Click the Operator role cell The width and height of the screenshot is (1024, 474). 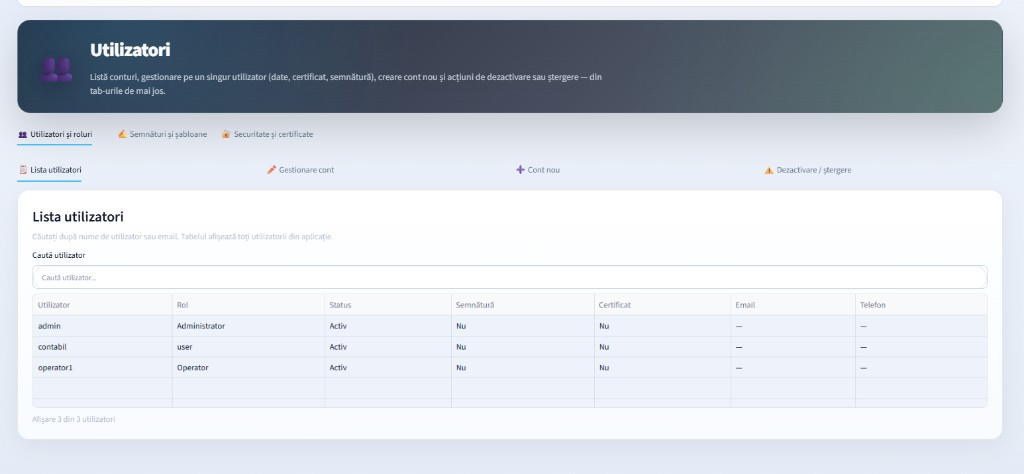pyautogui.click(x=248, y=368)
